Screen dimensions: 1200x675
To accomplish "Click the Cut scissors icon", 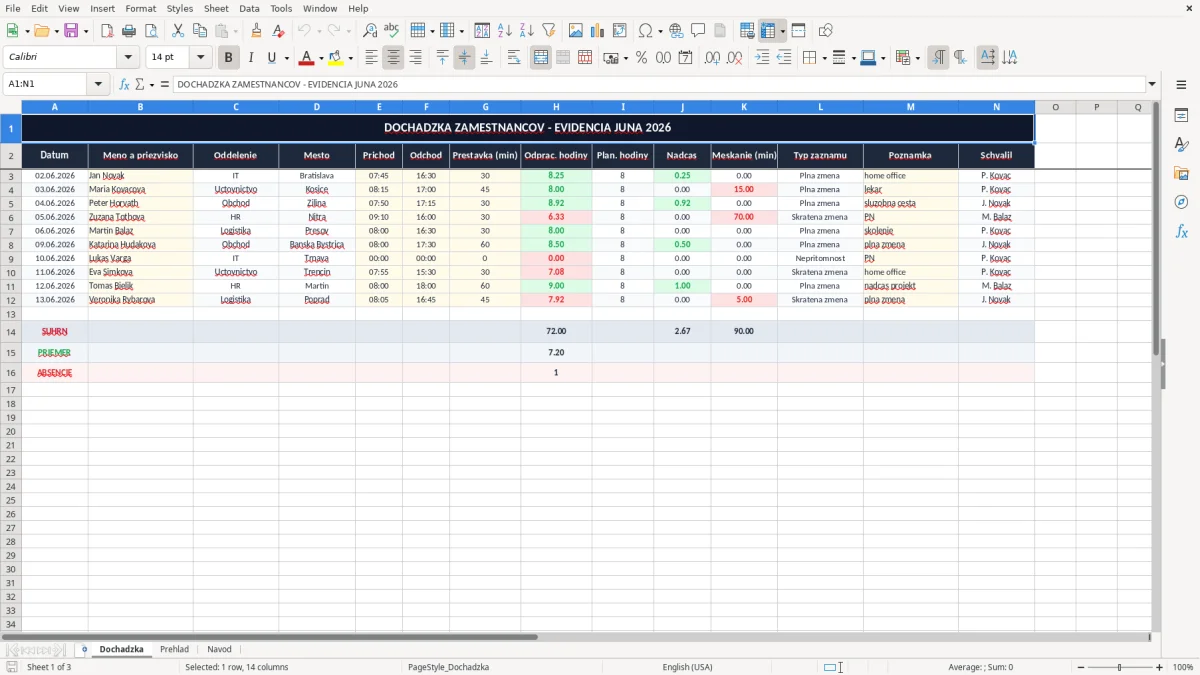I will (178, 31).
